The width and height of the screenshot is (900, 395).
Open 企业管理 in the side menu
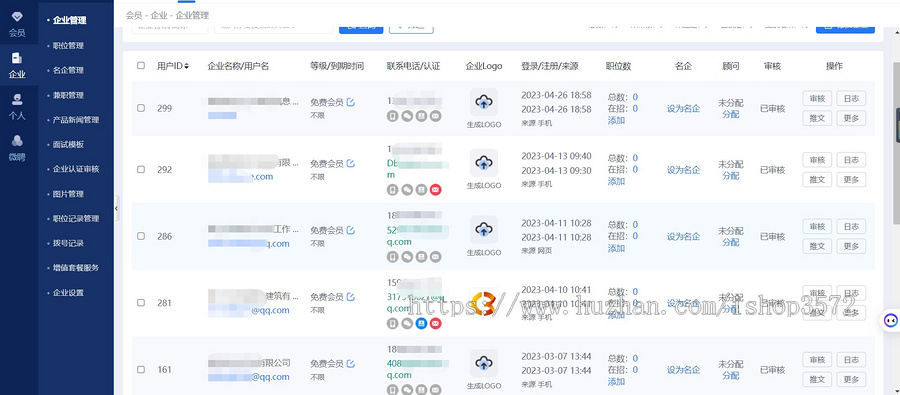click(69, 20)
